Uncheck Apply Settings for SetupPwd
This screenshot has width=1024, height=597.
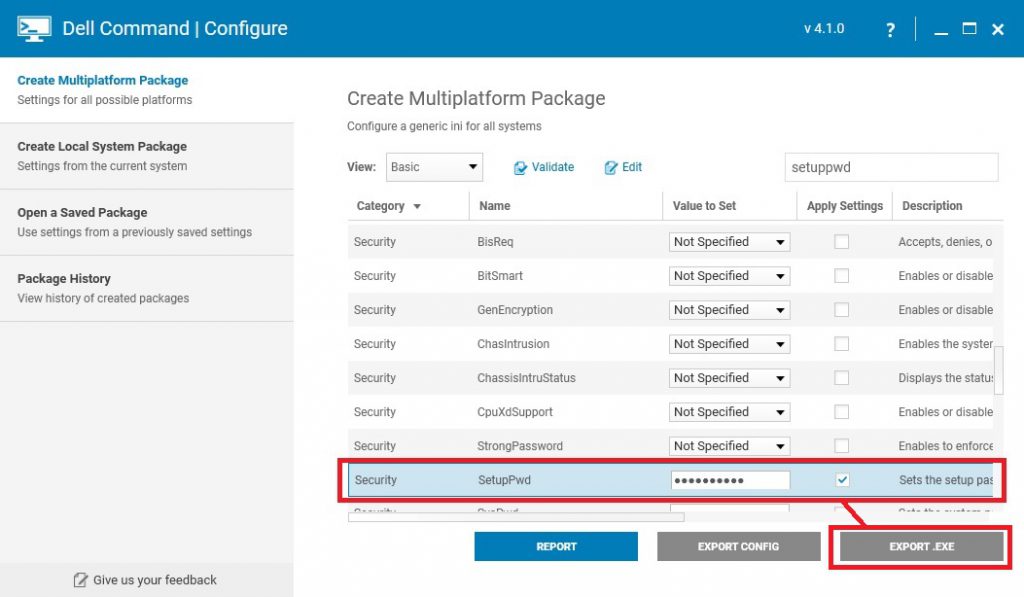coord(842,480)
